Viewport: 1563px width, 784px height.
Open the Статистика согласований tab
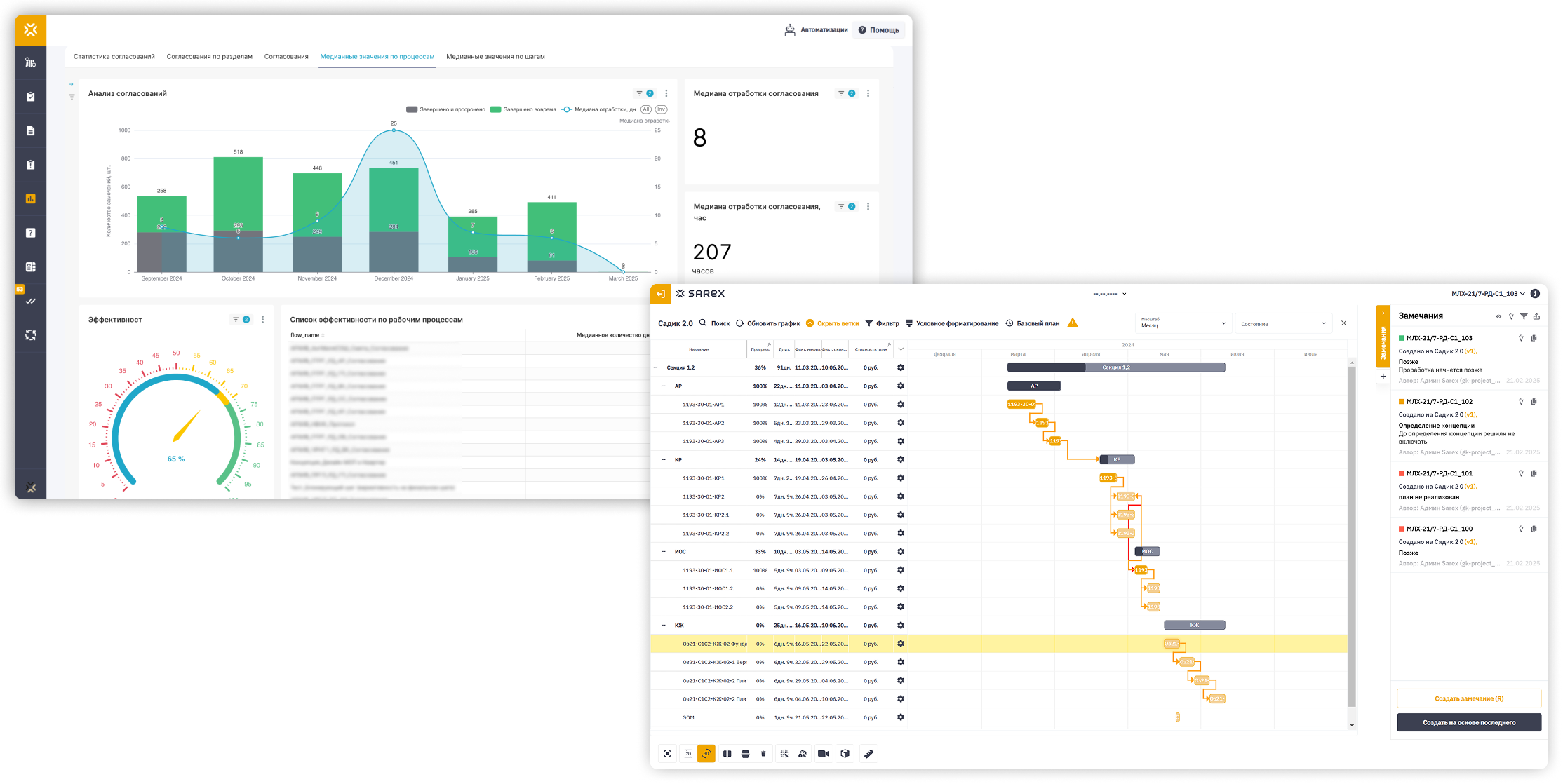(114, 57)
